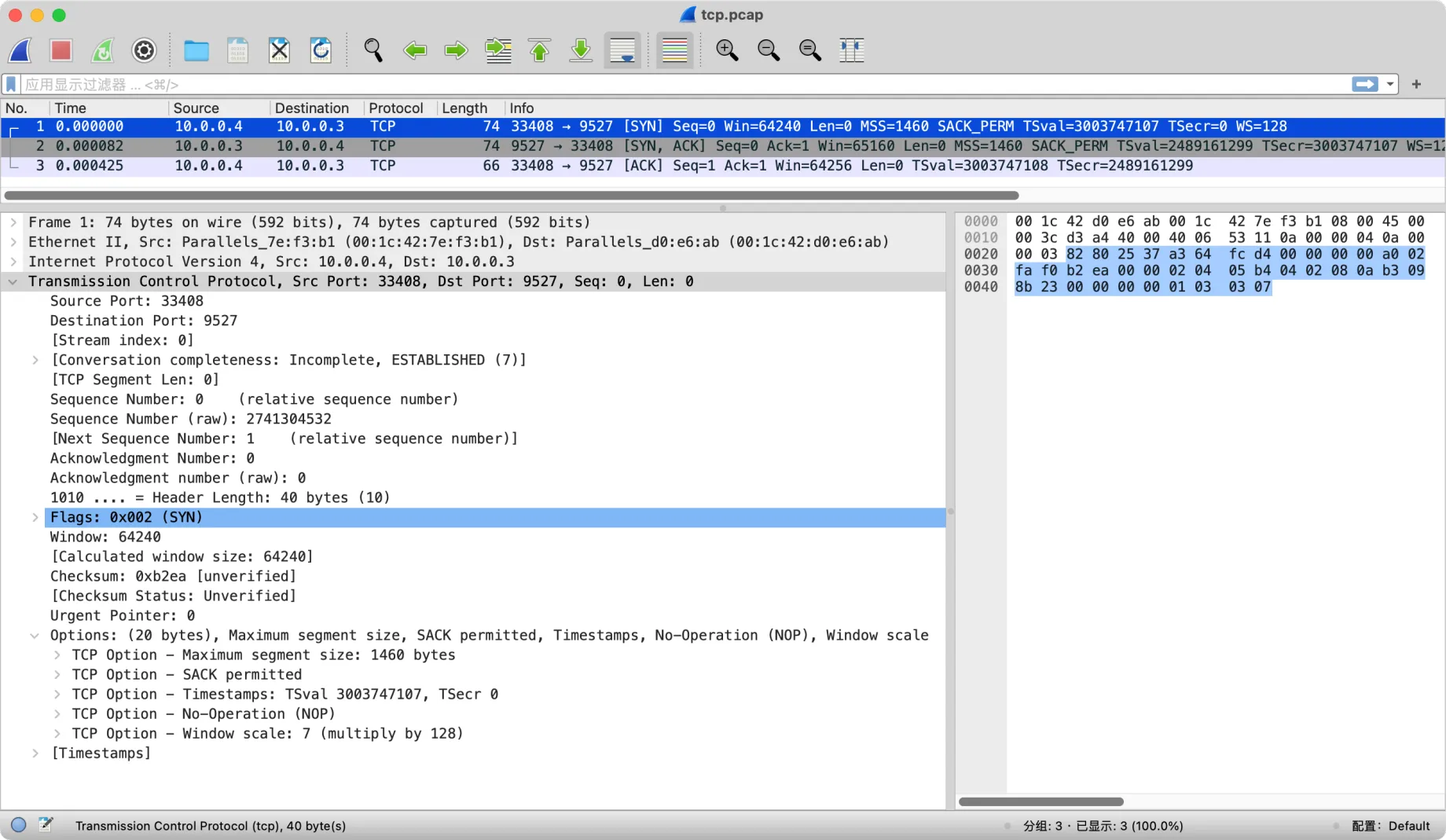Collapse the TCP Options section
Screen dimensions: 1446x840
(x=35, y=636)
